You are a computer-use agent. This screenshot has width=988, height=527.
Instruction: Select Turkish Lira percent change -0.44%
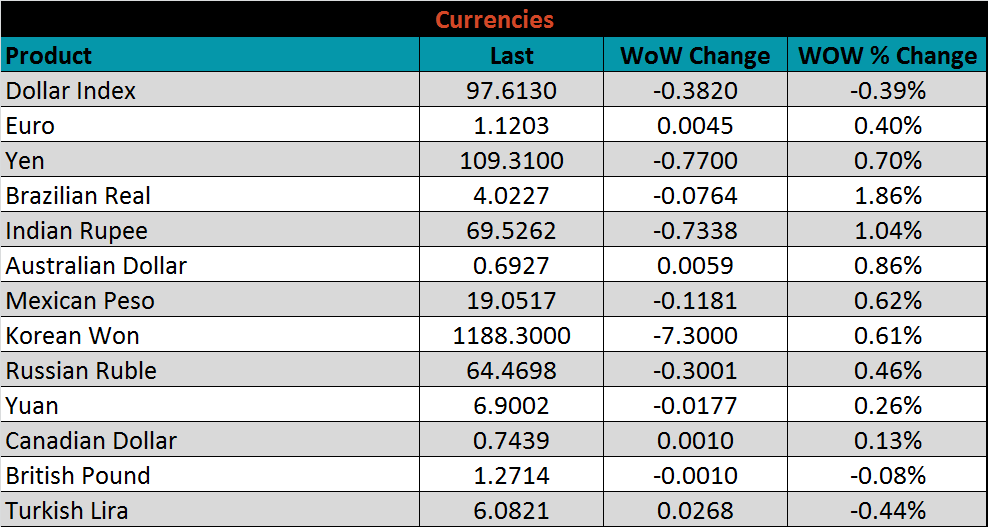pyautogui.click(x=888, y=511)
